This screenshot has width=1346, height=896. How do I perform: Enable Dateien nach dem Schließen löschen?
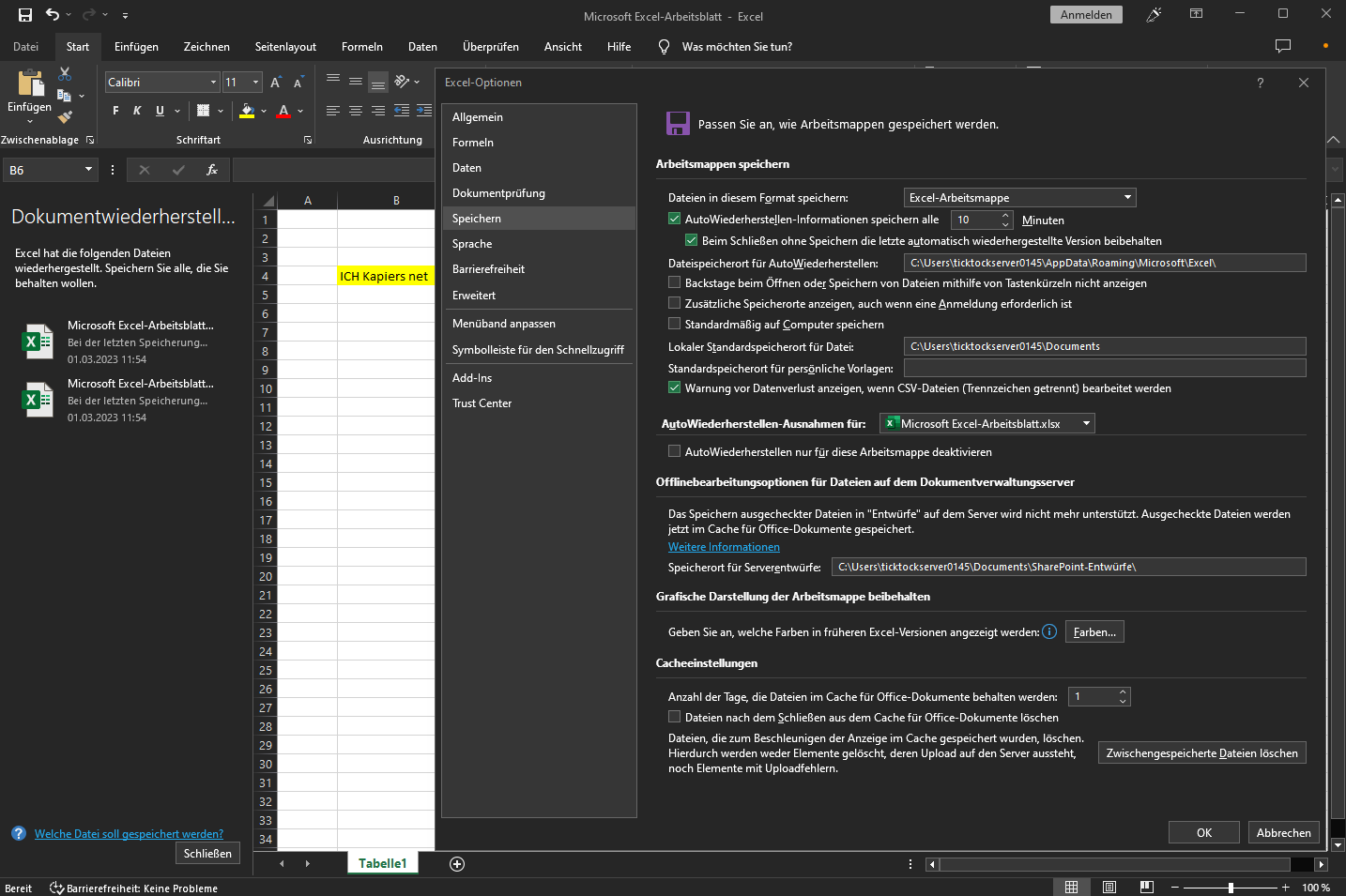[674, 717]
